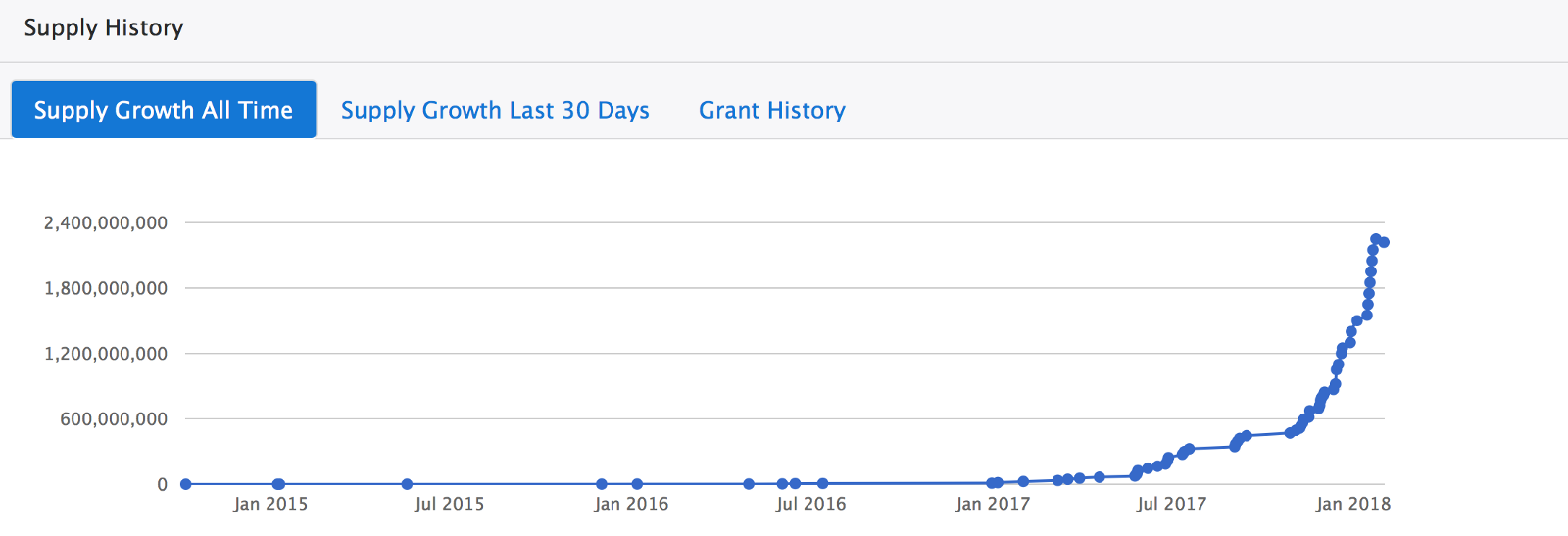Select the 1,200,000,000 y-axis label

tap(106, 354)
